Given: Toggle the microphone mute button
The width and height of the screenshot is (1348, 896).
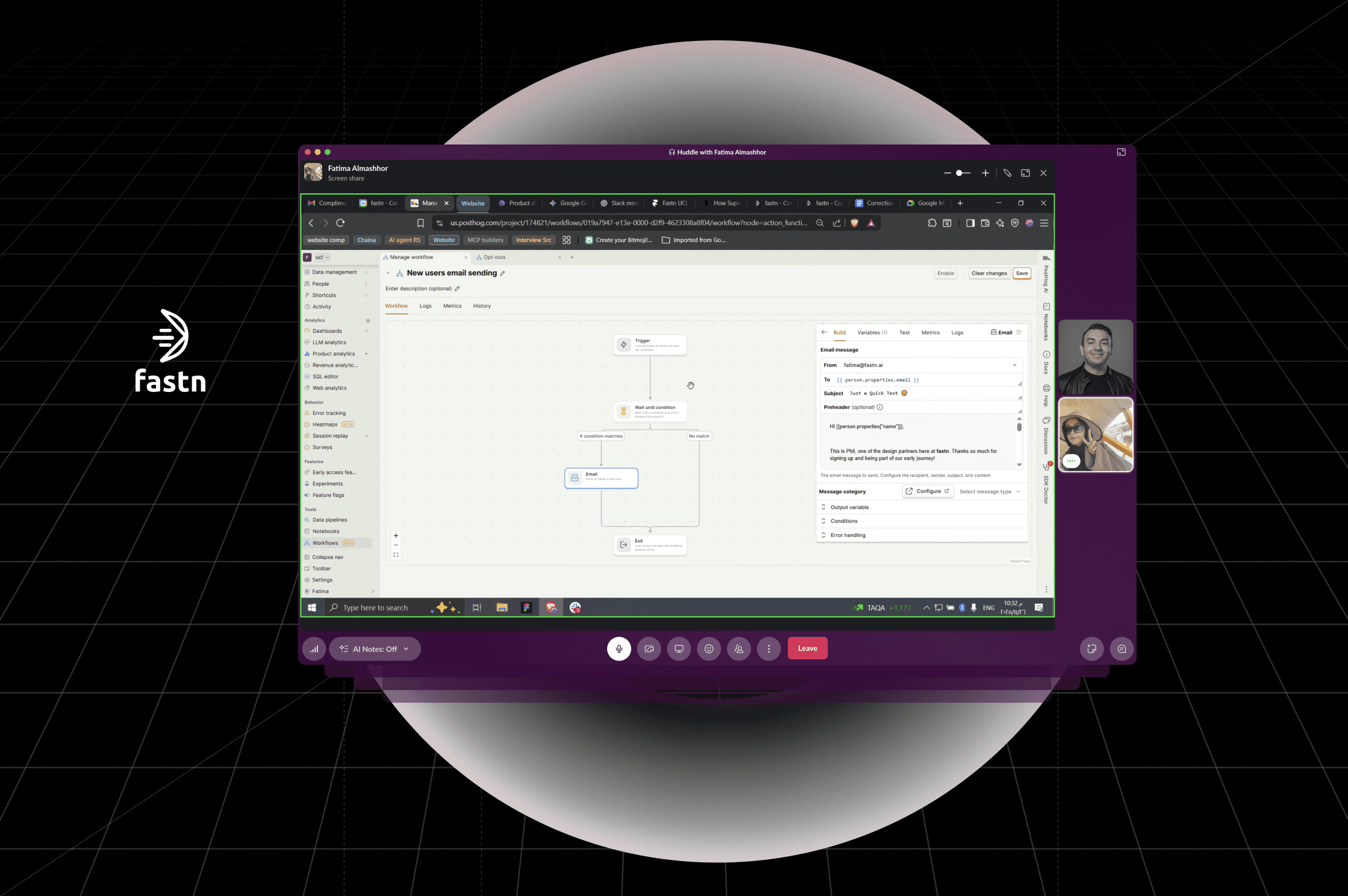Looking at the screenshot, I should pyautogui.click(x=619, y=649).
